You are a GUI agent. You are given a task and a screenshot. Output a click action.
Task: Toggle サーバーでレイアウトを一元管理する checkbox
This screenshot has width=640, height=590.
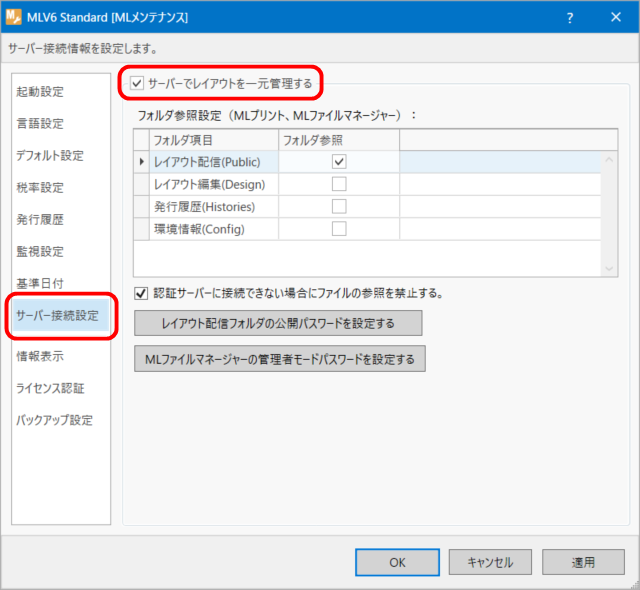[137, 84]
